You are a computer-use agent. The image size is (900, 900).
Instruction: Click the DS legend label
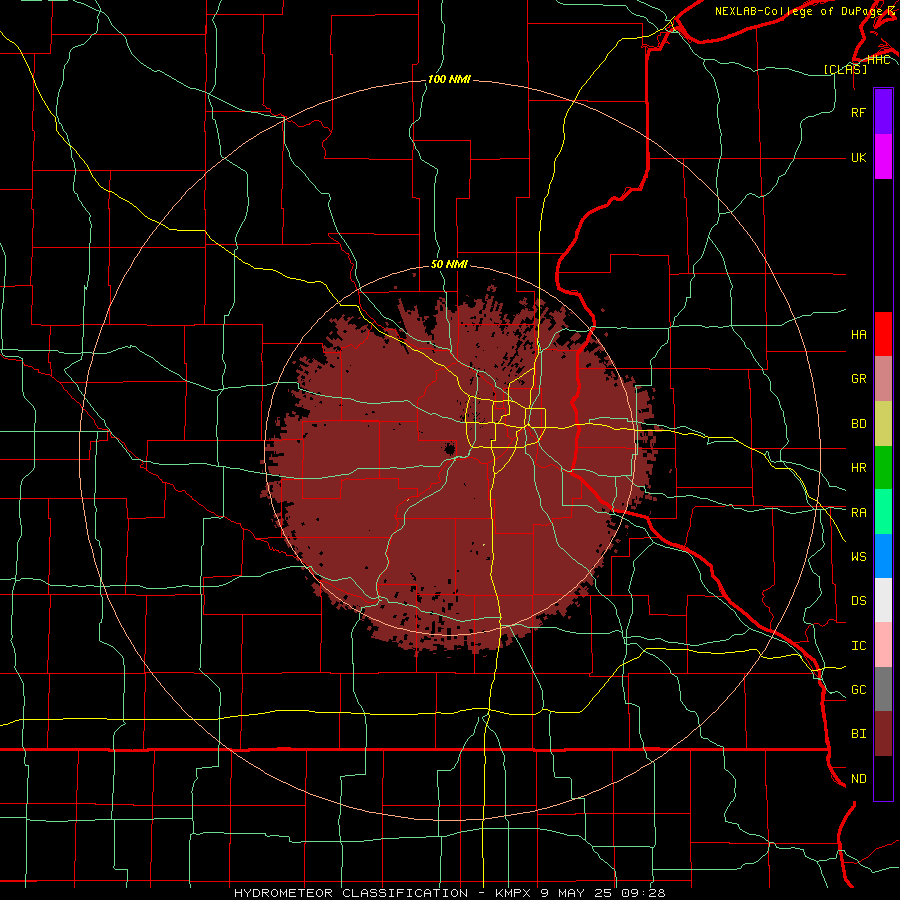(858, 600)
